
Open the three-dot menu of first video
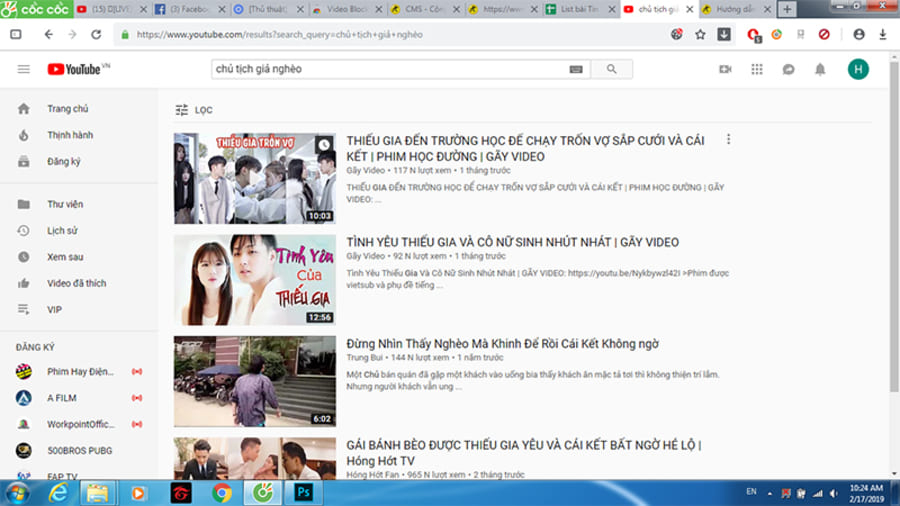click(x=728, y=139)
